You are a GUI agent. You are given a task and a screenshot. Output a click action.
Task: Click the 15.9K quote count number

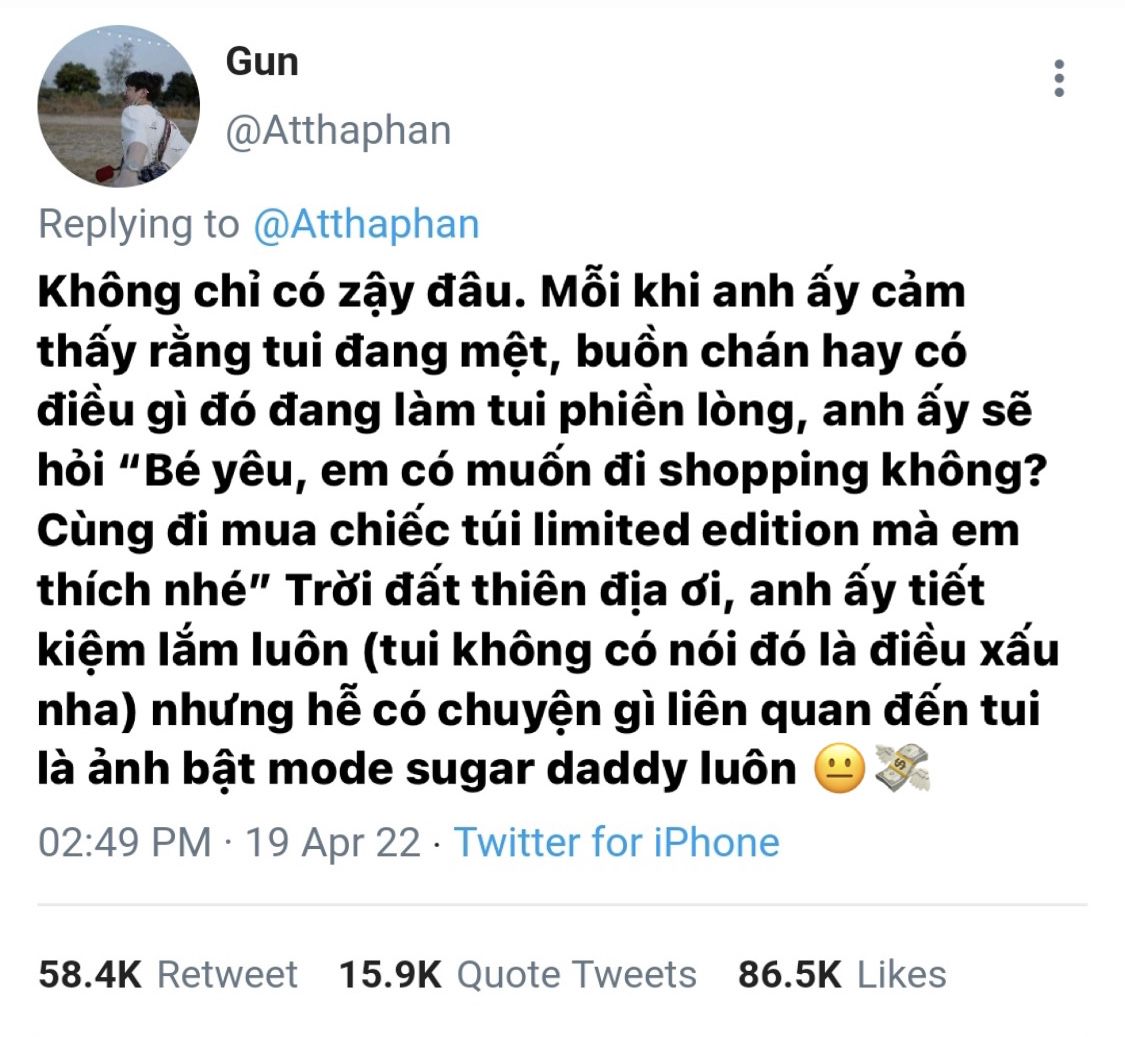coord(390,975)
